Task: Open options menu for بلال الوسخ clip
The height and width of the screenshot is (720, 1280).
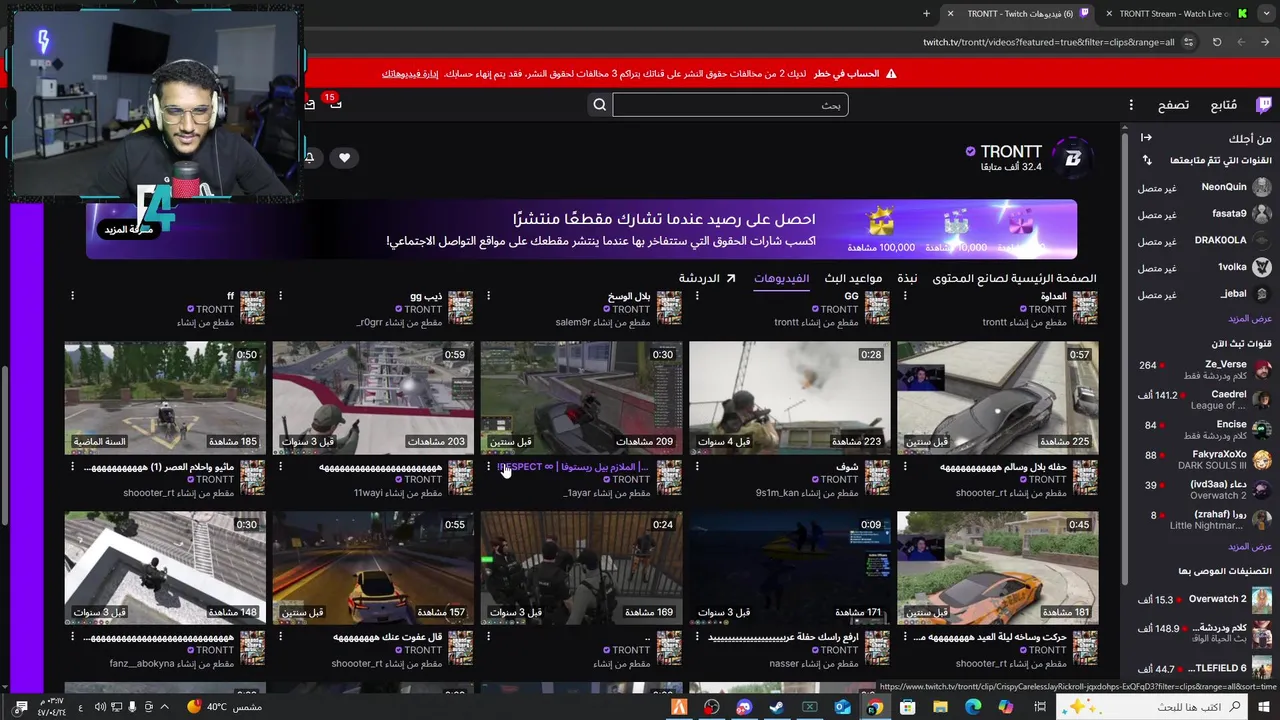Action: coord(488,296)
